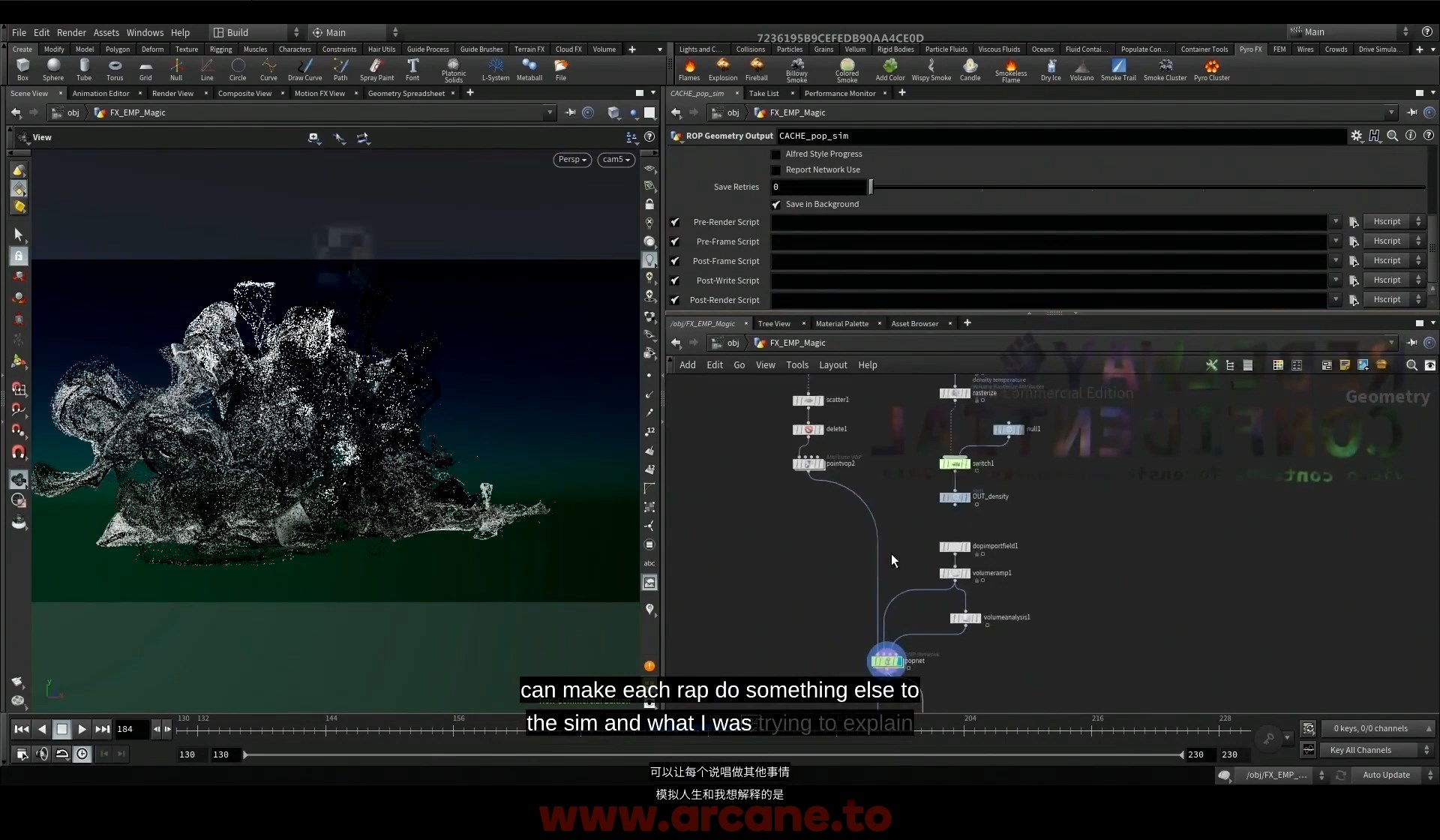Select the OUT_density node
The width and height of the screenshot is (1440, 840).
tap(955, 497)
